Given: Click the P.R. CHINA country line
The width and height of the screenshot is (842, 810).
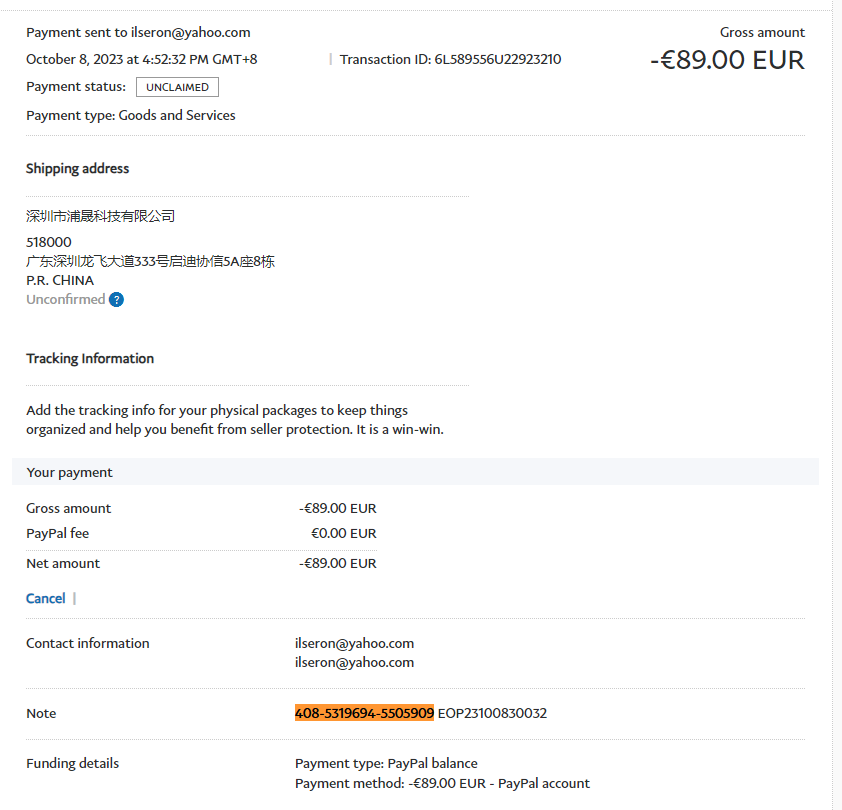Looking at the screenshot, I should tap(60, 280).
